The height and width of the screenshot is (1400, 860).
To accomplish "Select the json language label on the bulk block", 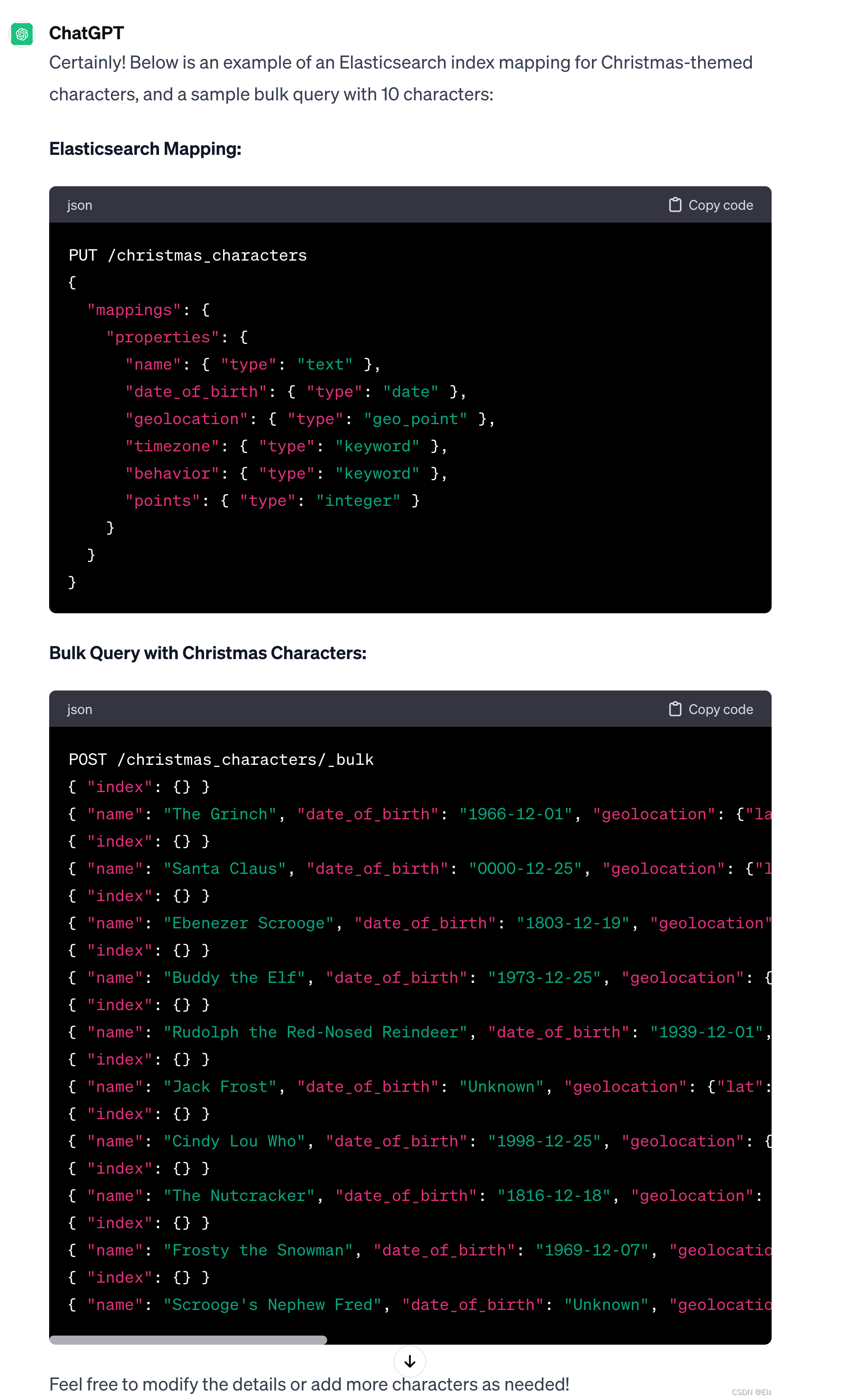I will coord(79,709).
